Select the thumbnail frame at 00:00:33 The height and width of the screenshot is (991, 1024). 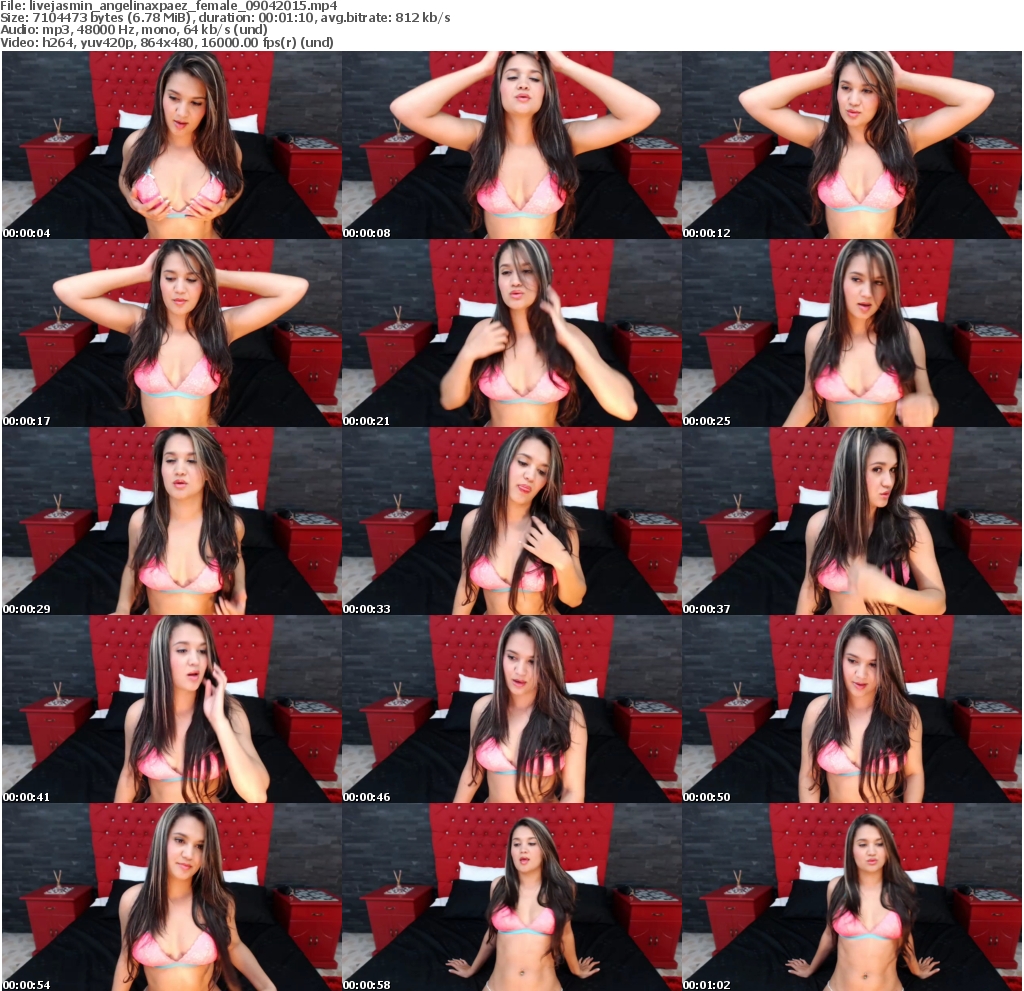pyautogui.click(x=512, y=521)
